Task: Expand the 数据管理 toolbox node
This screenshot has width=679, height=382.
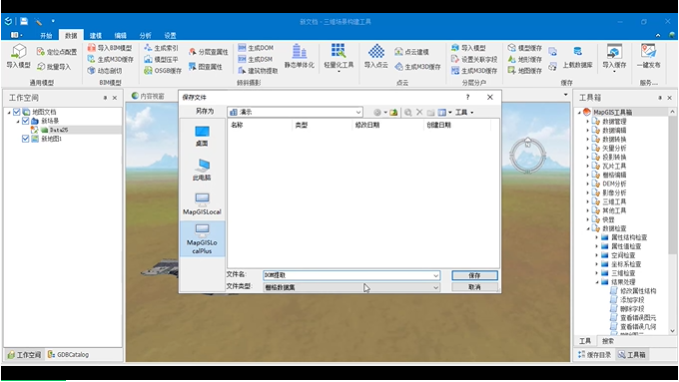Action: click(588, 121)
